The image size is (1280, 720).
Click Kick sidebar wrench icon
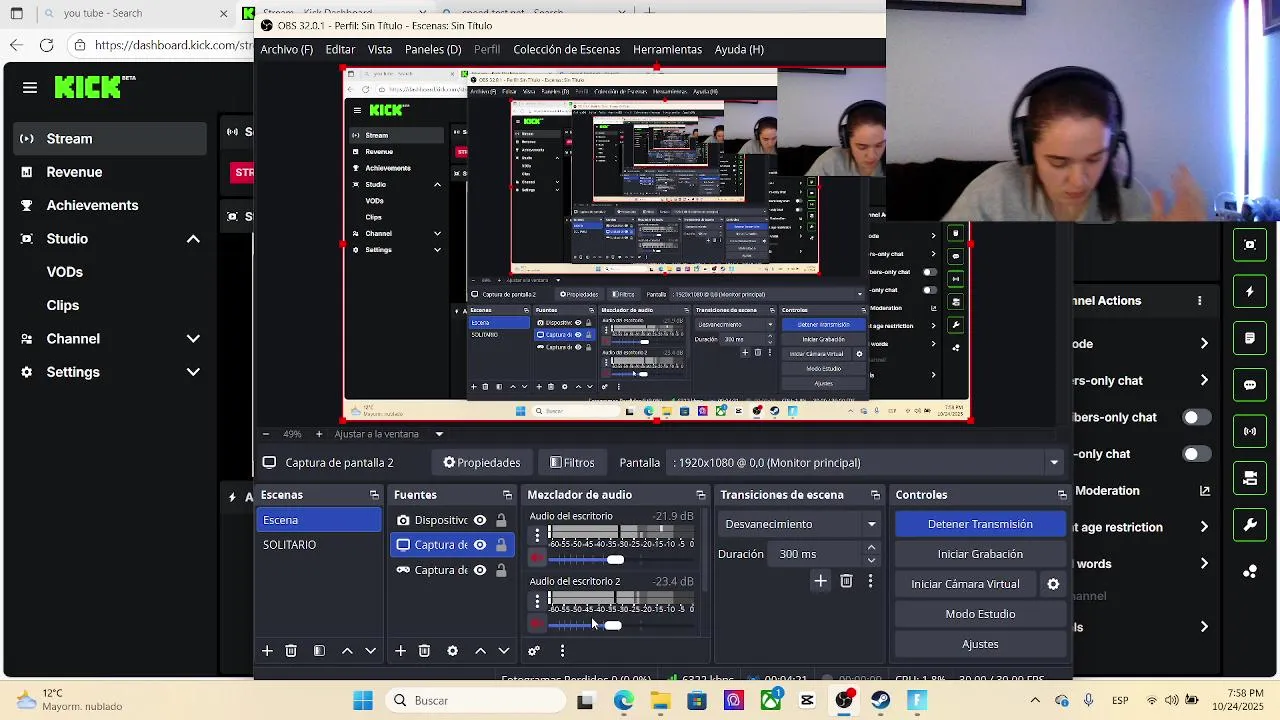[1250, 525]
